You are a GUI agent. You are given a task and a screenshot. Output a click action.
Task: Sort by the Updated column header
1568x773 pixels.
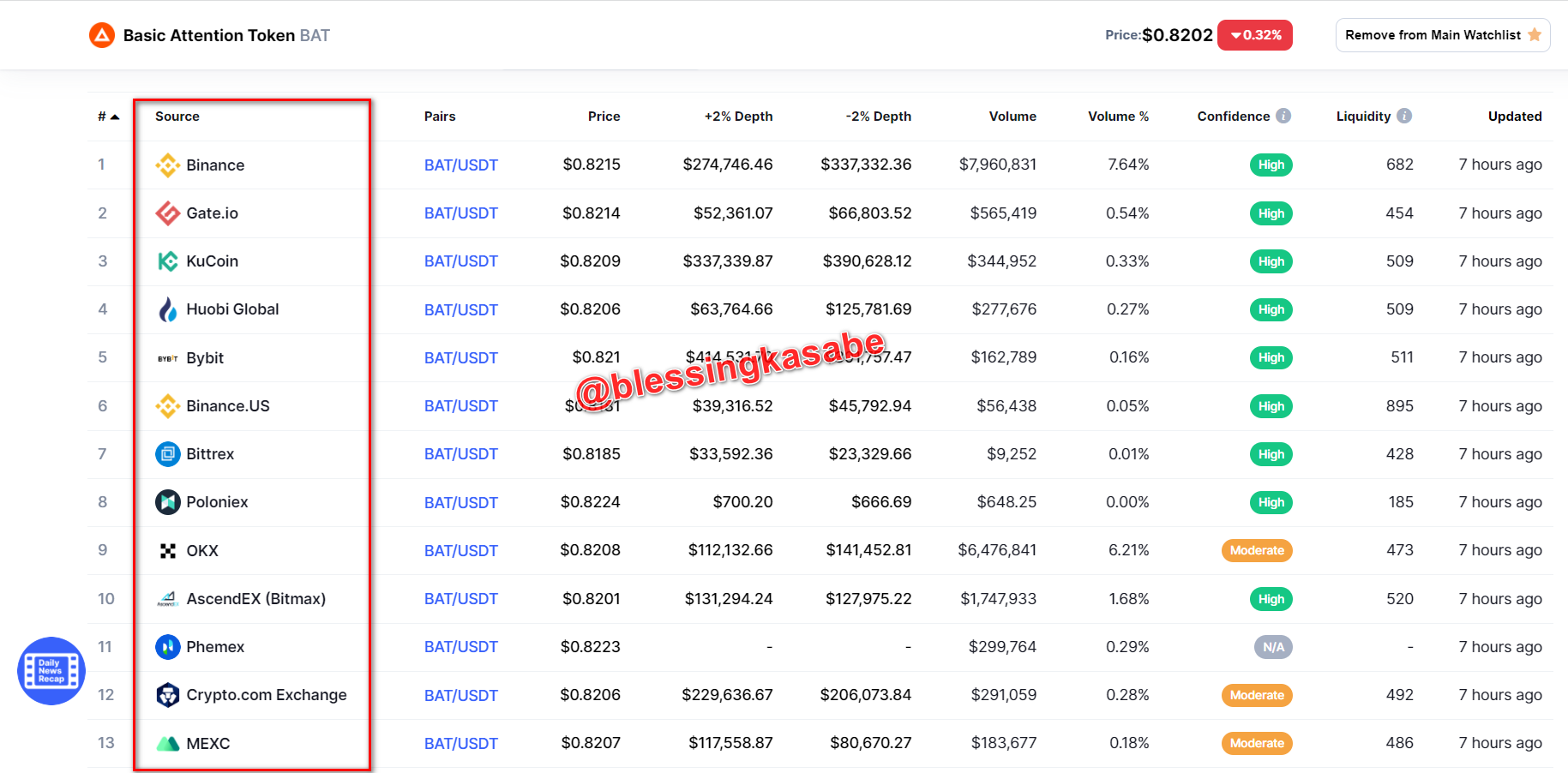click(x=1515, y=117)
